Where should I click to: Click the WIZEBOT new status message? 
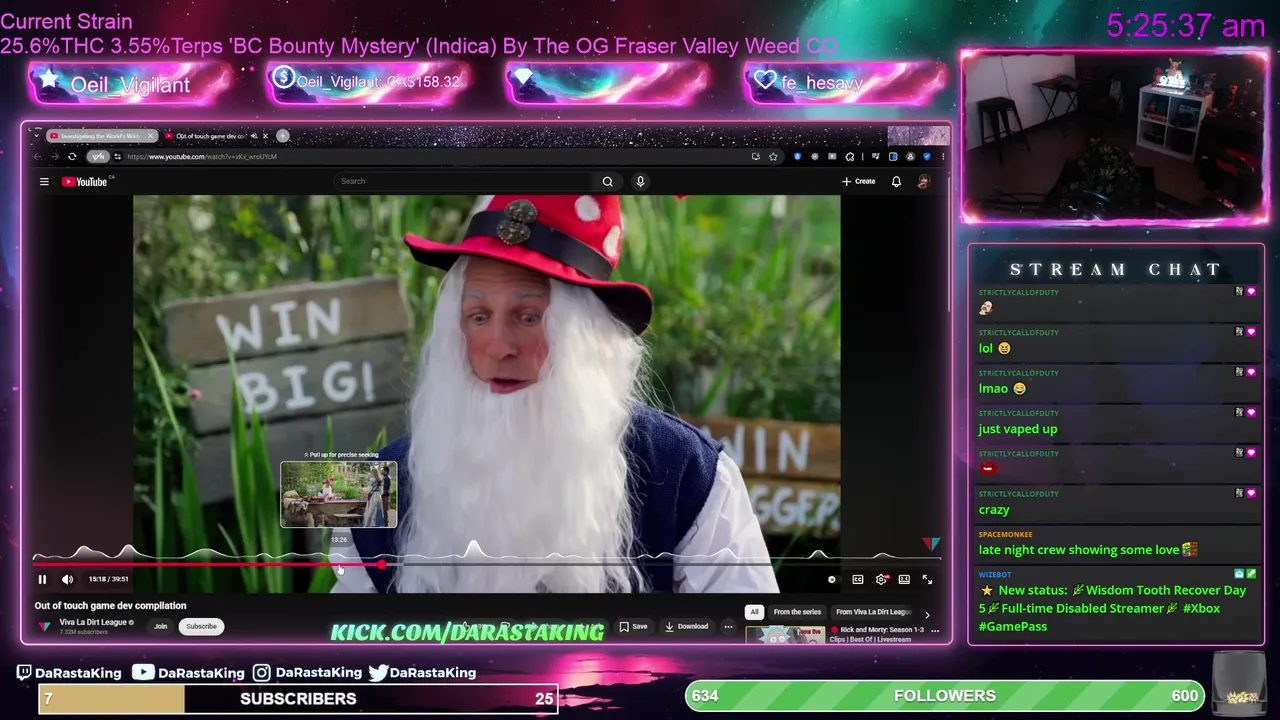pos(1112,608)
